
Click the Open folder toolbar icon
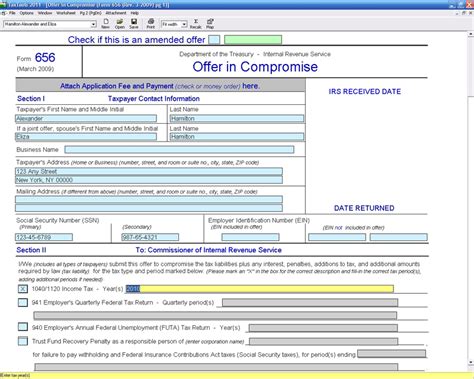[120, 24]
